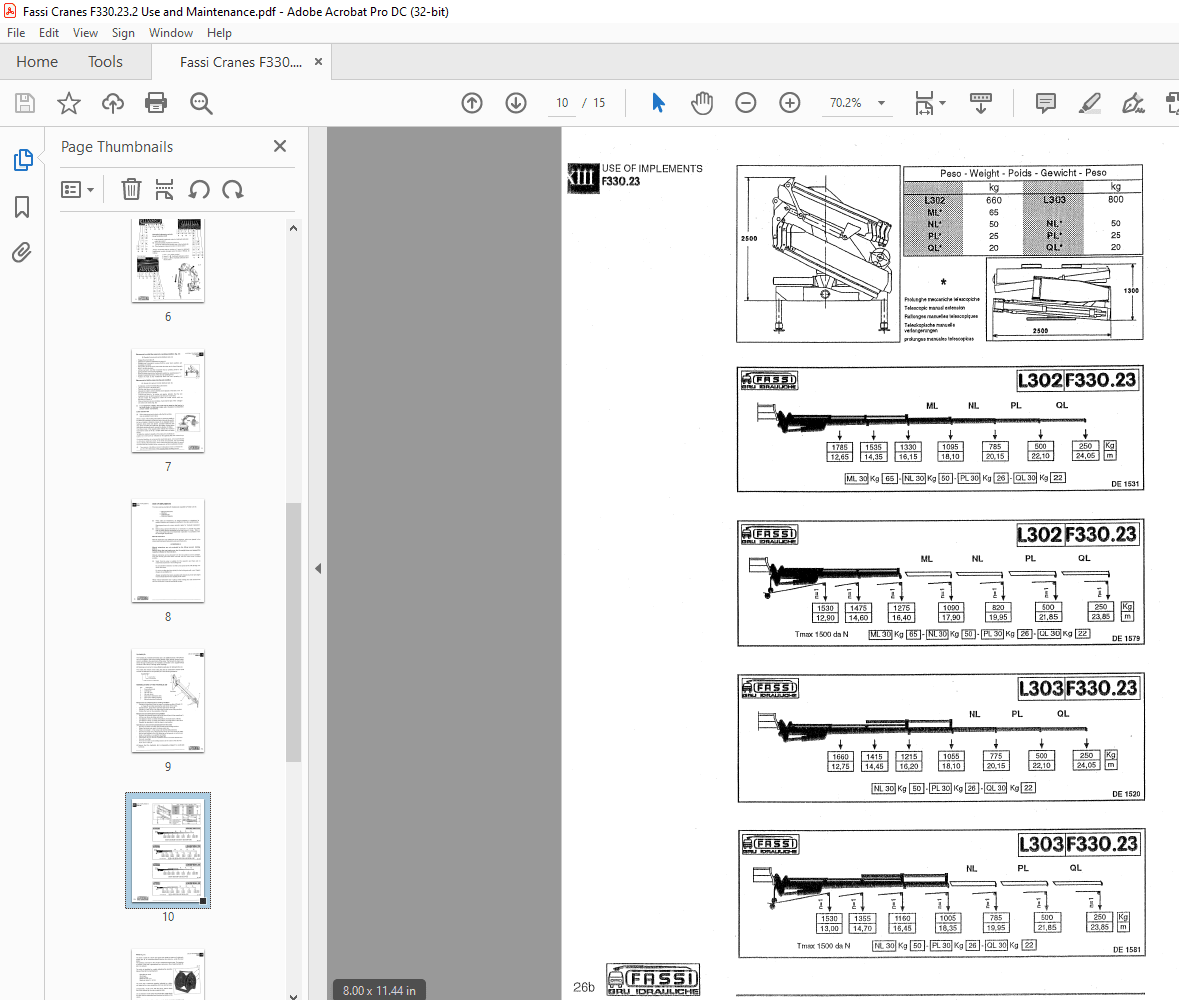Open the Fill & Sign tool
Screen dimensions: 1179x1000
[x=1133, y=103]
